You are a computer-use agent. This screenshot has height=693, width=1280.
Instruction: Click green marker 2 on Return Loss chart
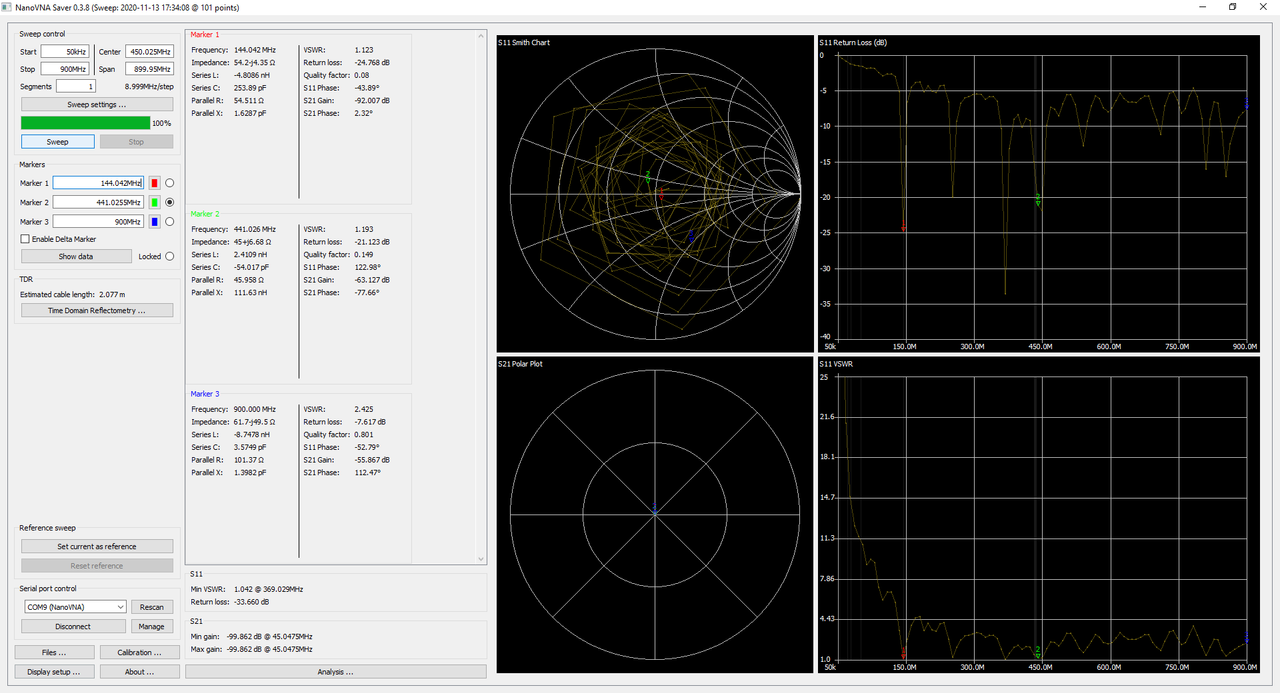pyautogui.click(x=1038, y=199)
